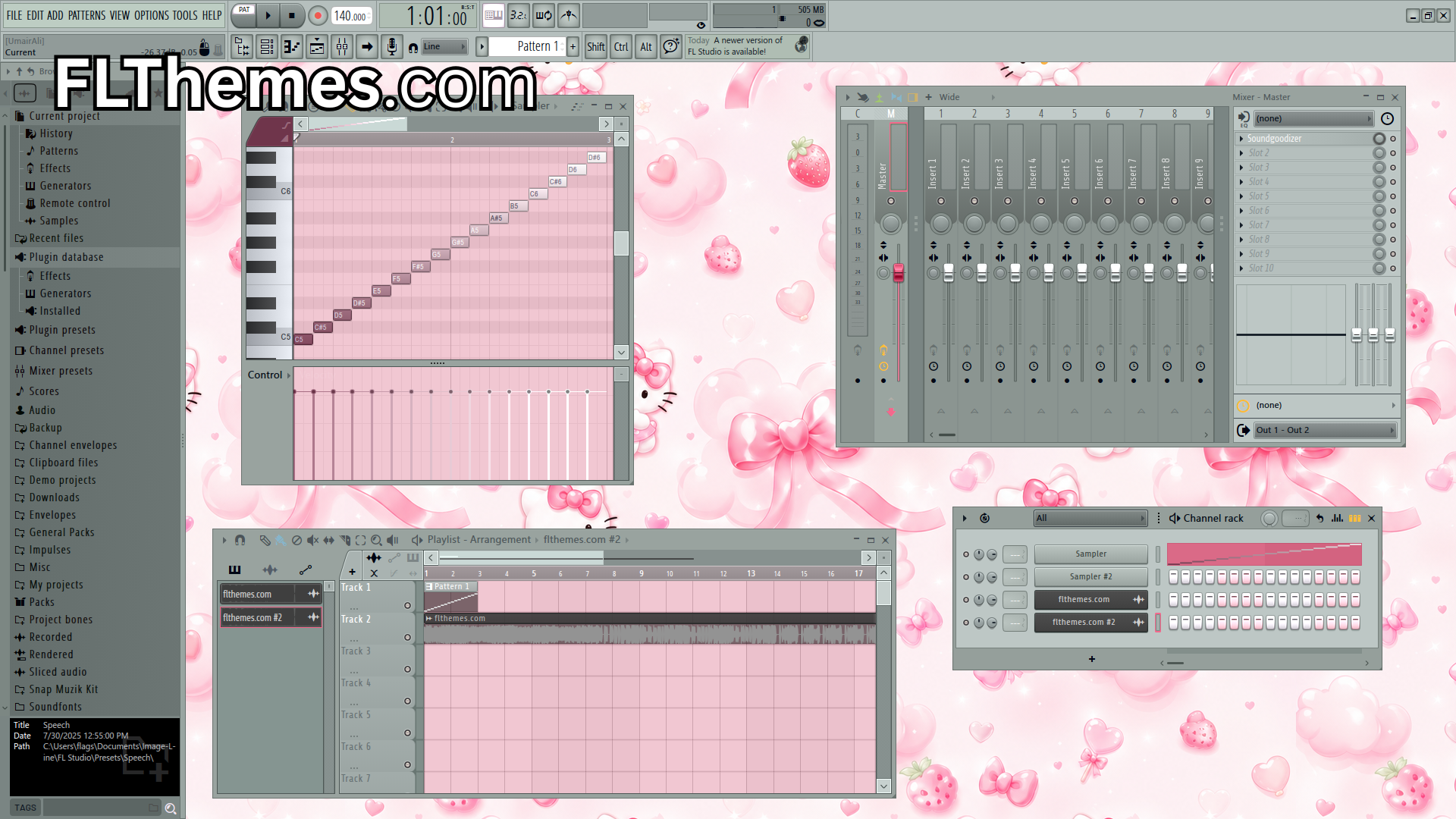Viewport: 1456px width, 819px height.
Task: Click the microphone recording icon in toolbar
Action: [392, 47]
